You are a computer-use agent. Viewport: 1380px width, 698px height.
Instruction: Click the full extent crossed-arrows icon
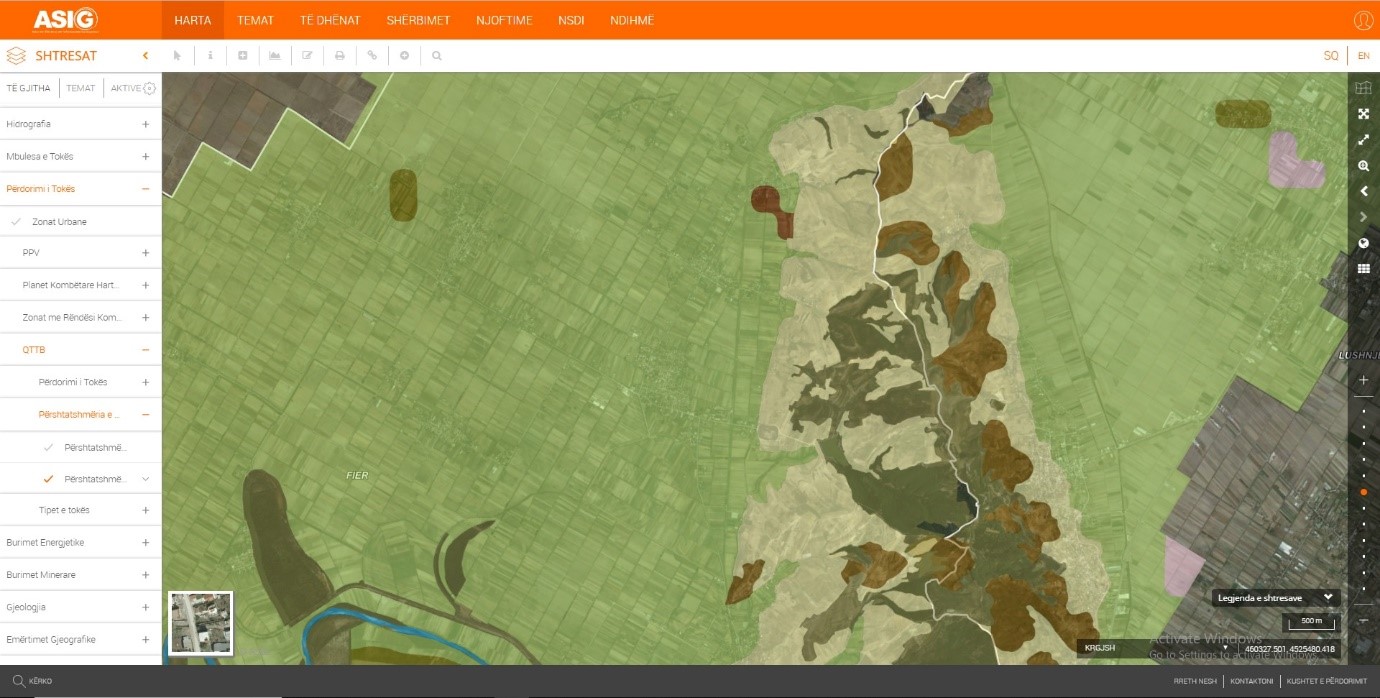1363,114
